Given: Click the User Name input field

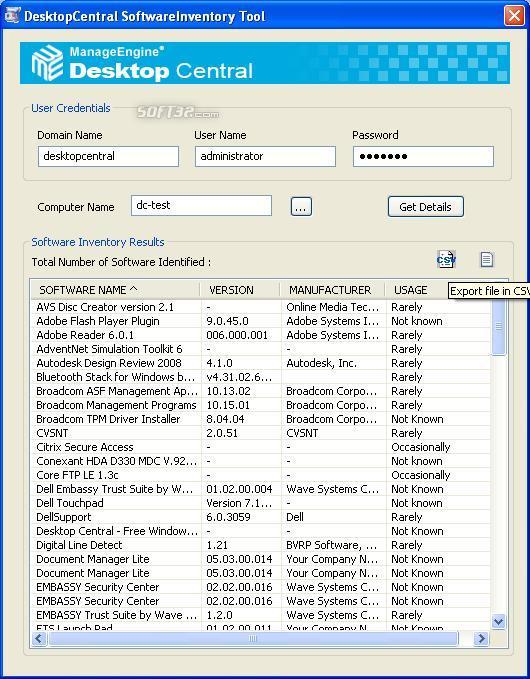Looking at the screenshot, I should click(x=265, y=156).
